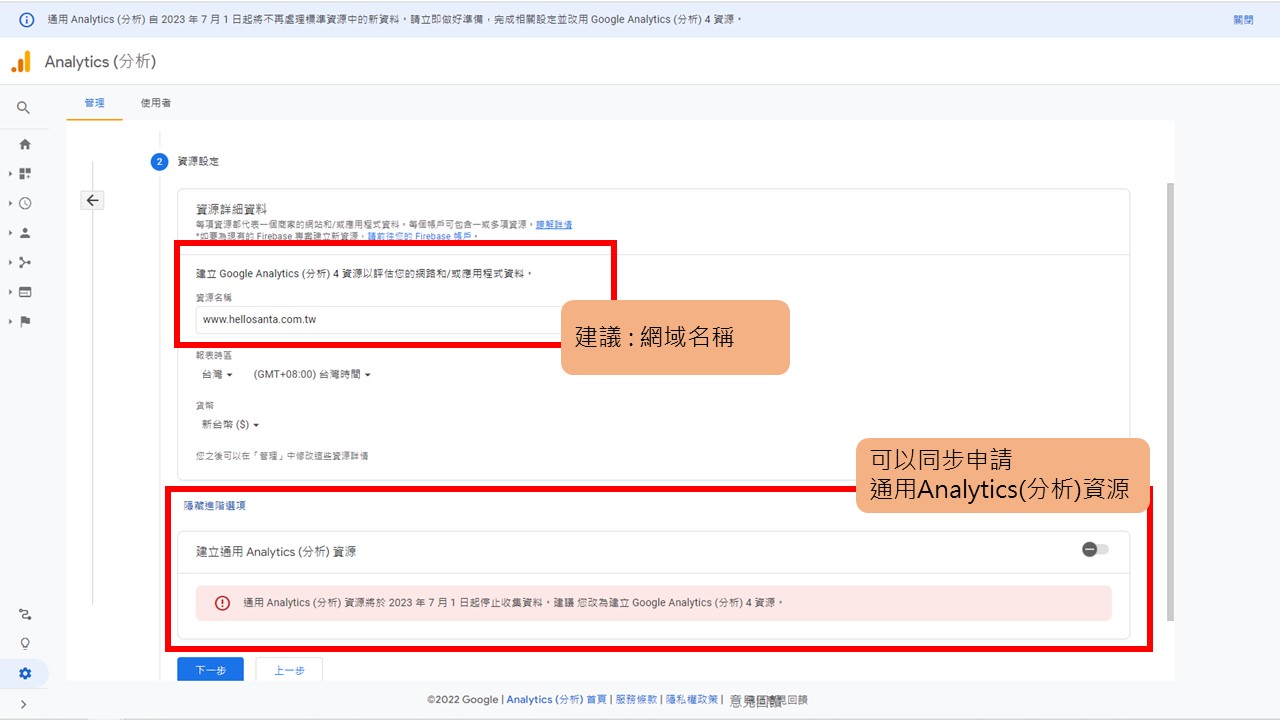Expand the Conversions section arrow
The height and width of the screenshot is (720, 1280).
click(x=10, y=321)
